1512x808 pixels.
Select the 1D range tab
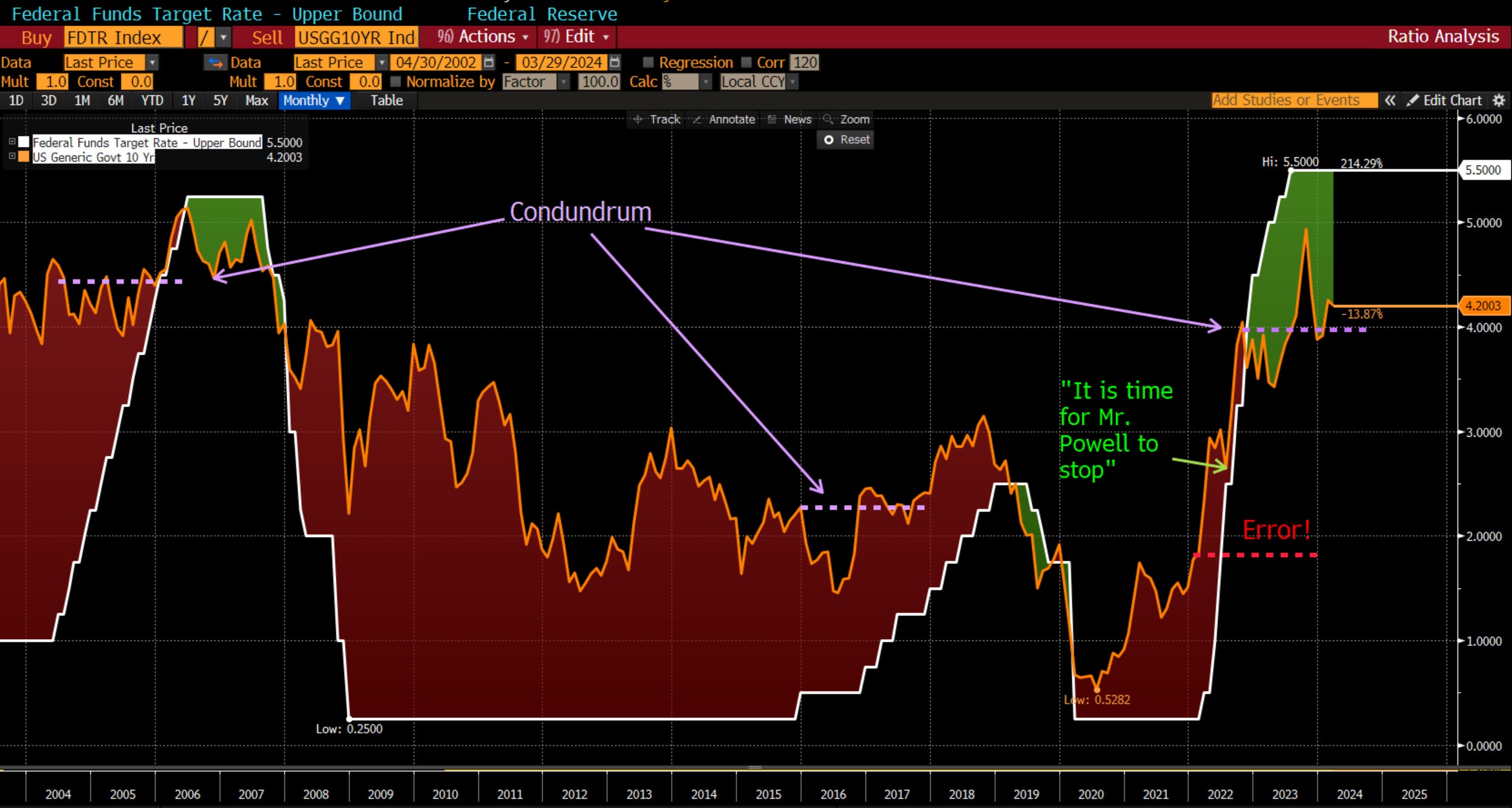tap(16, 101)
